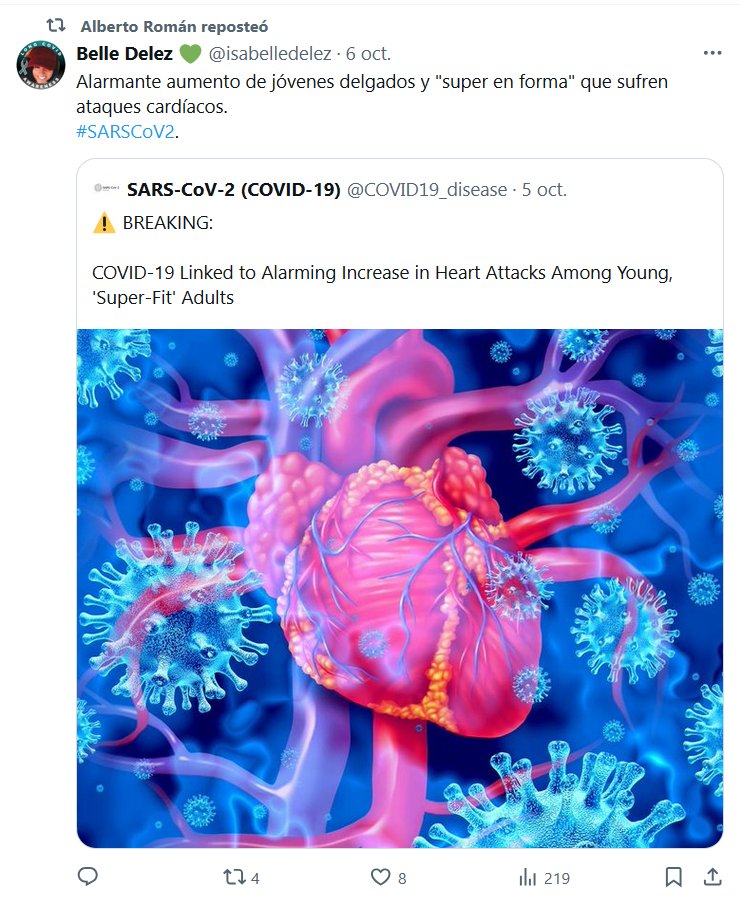Open view analytics bar chart icon

(x=527, y=877)
